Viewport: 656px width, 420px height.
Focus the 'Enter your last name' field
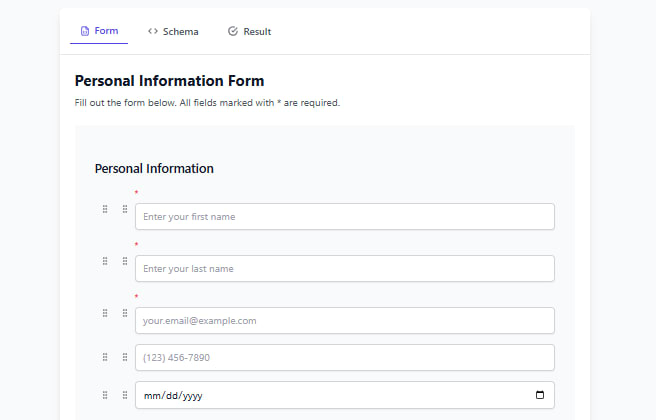tap(345, 269)
